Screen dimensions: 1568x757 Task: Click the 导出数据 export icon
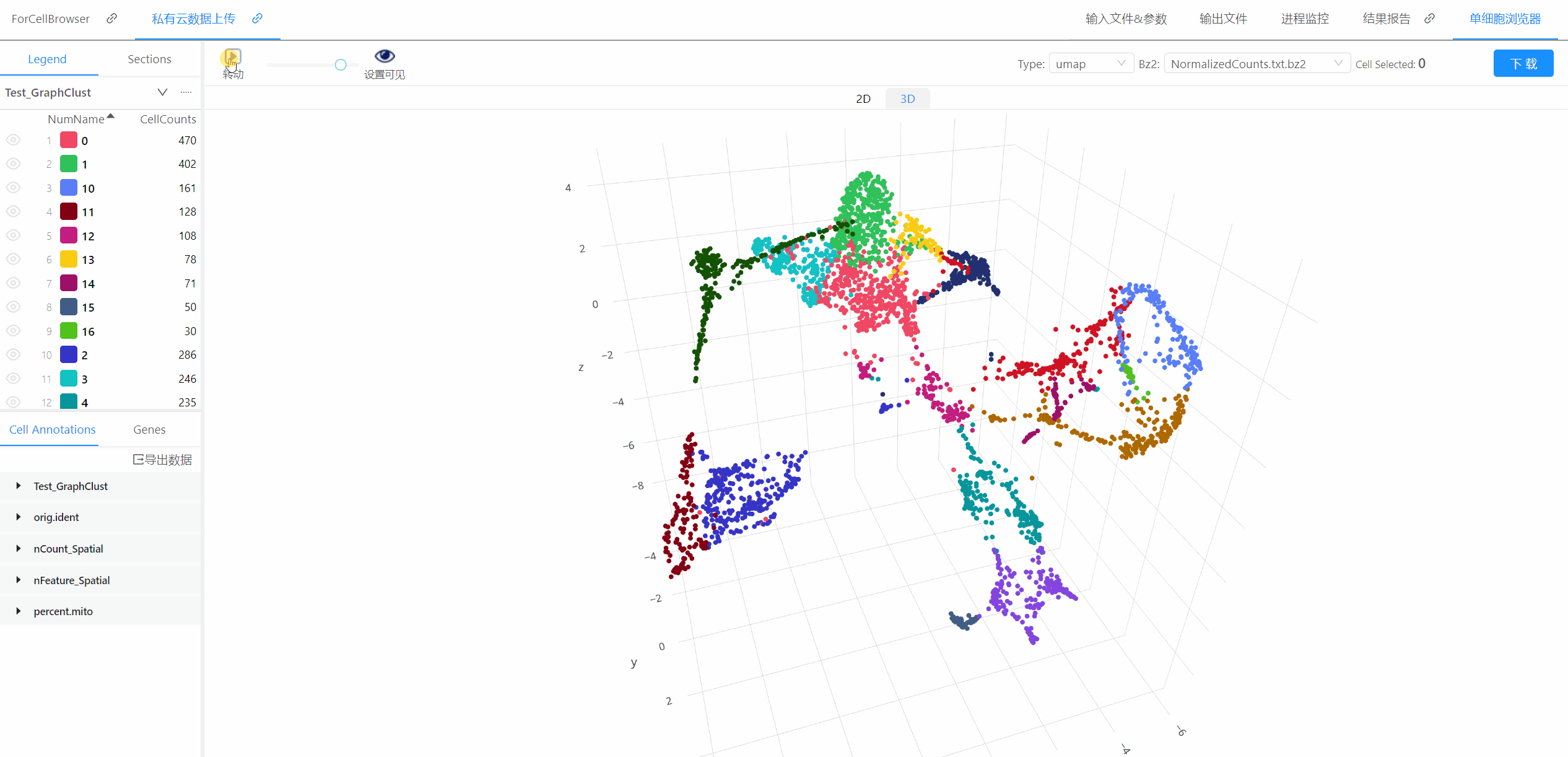(138, 460)
